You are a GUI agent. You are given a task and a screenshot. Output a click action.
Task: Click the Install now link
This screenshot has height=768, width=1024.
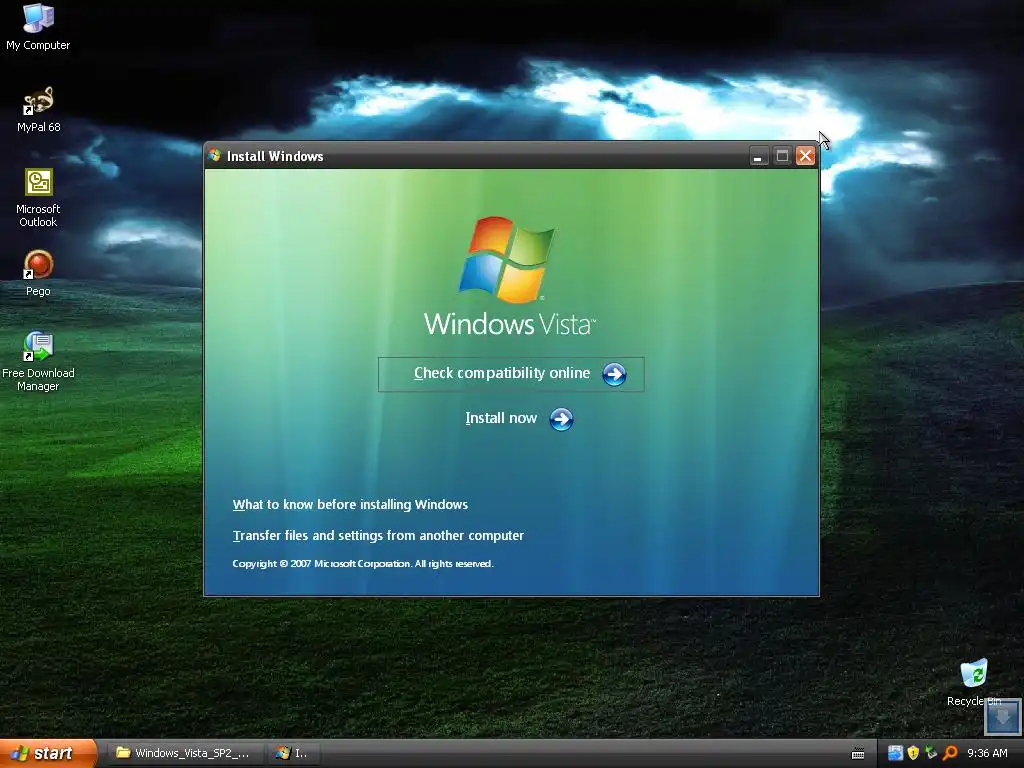[501, 418]
